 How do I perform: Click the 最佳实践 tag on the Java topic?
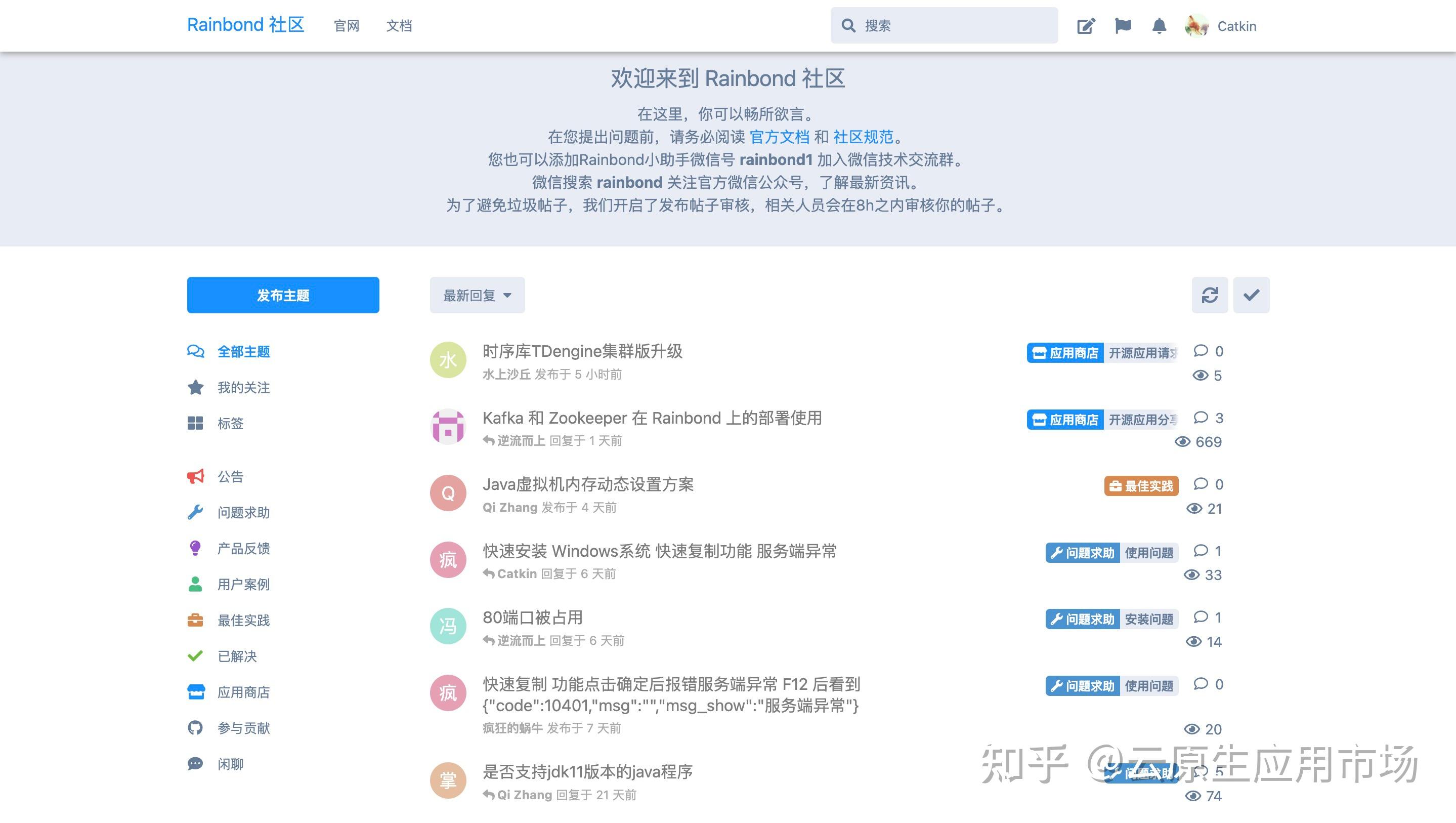pyautogui.click(x=1141, y=485)
